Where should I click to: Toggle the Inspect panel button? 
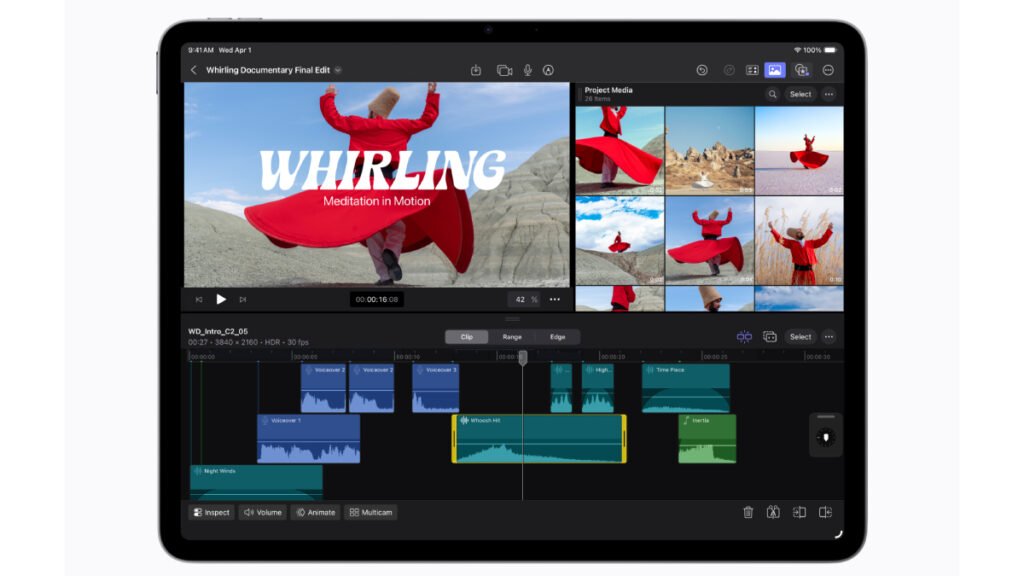tap(211, 512)
